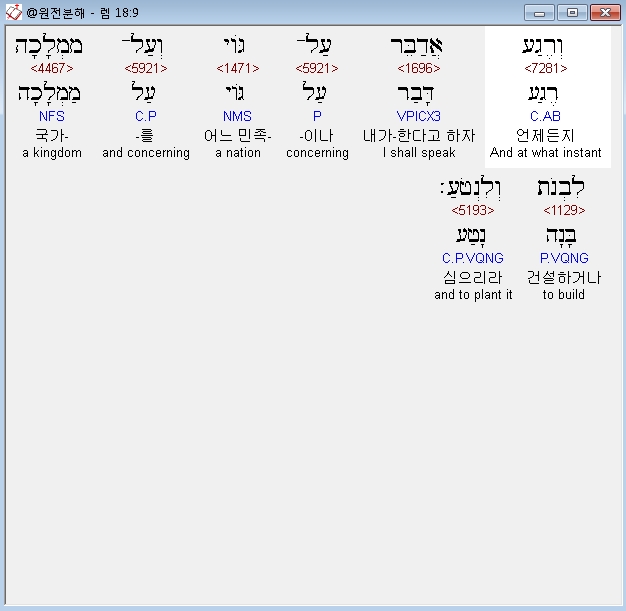This screenshot has width=626, height=611.
Task: Click the Hebrew root above C.P.VQNG
Action: click(471, 235)
